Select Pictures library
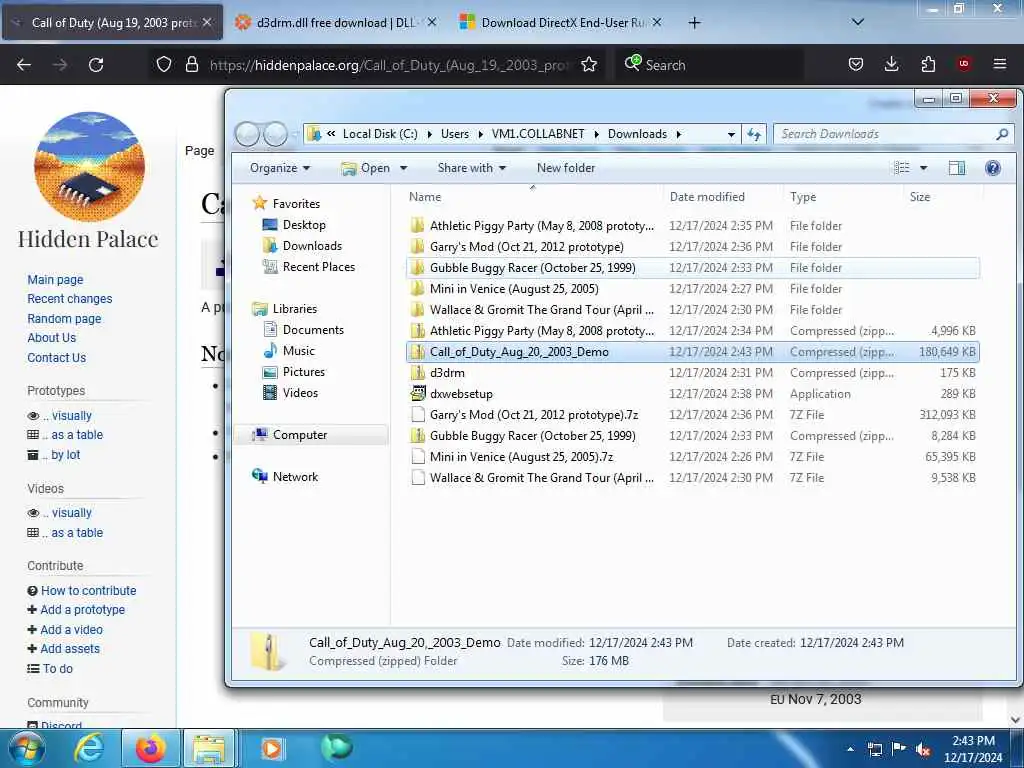The height and width of the screenshot is (768, 1024). coord(303,372)
